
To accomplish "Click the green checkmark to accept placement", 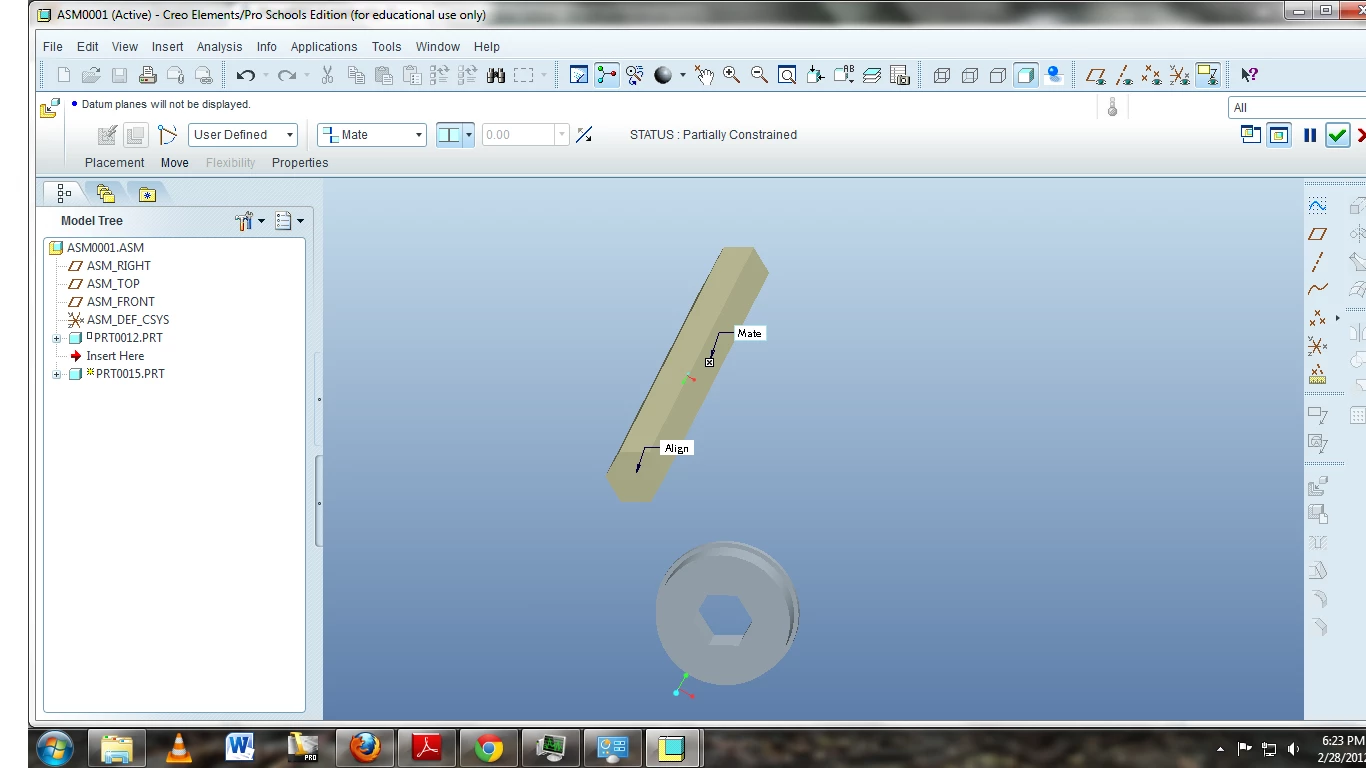I will click(1337, 135).
